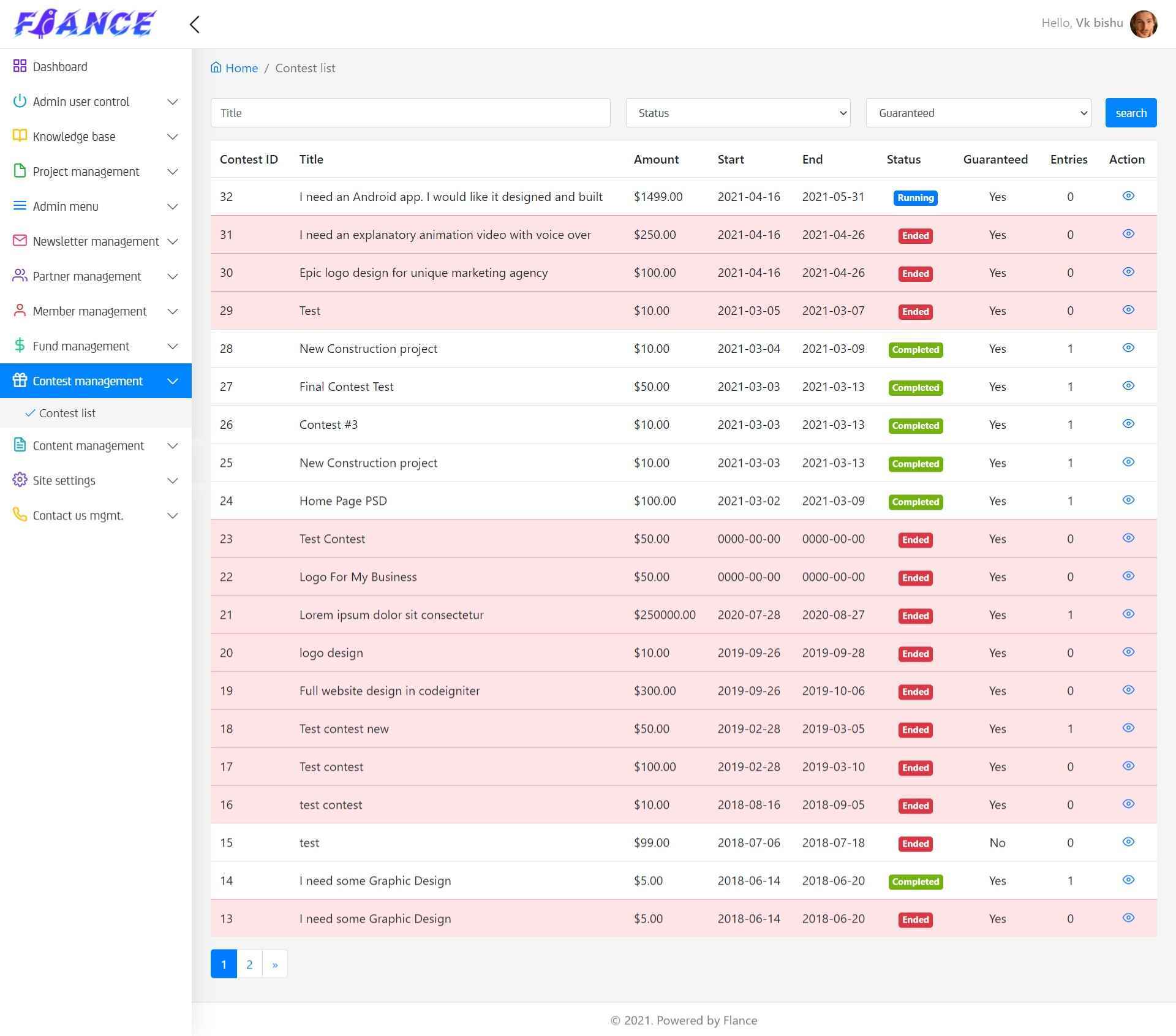Collapse sidebar using back arrow icon
Image resolution: width=1176 pixels, height=1036 pixels.
(195, 25)
